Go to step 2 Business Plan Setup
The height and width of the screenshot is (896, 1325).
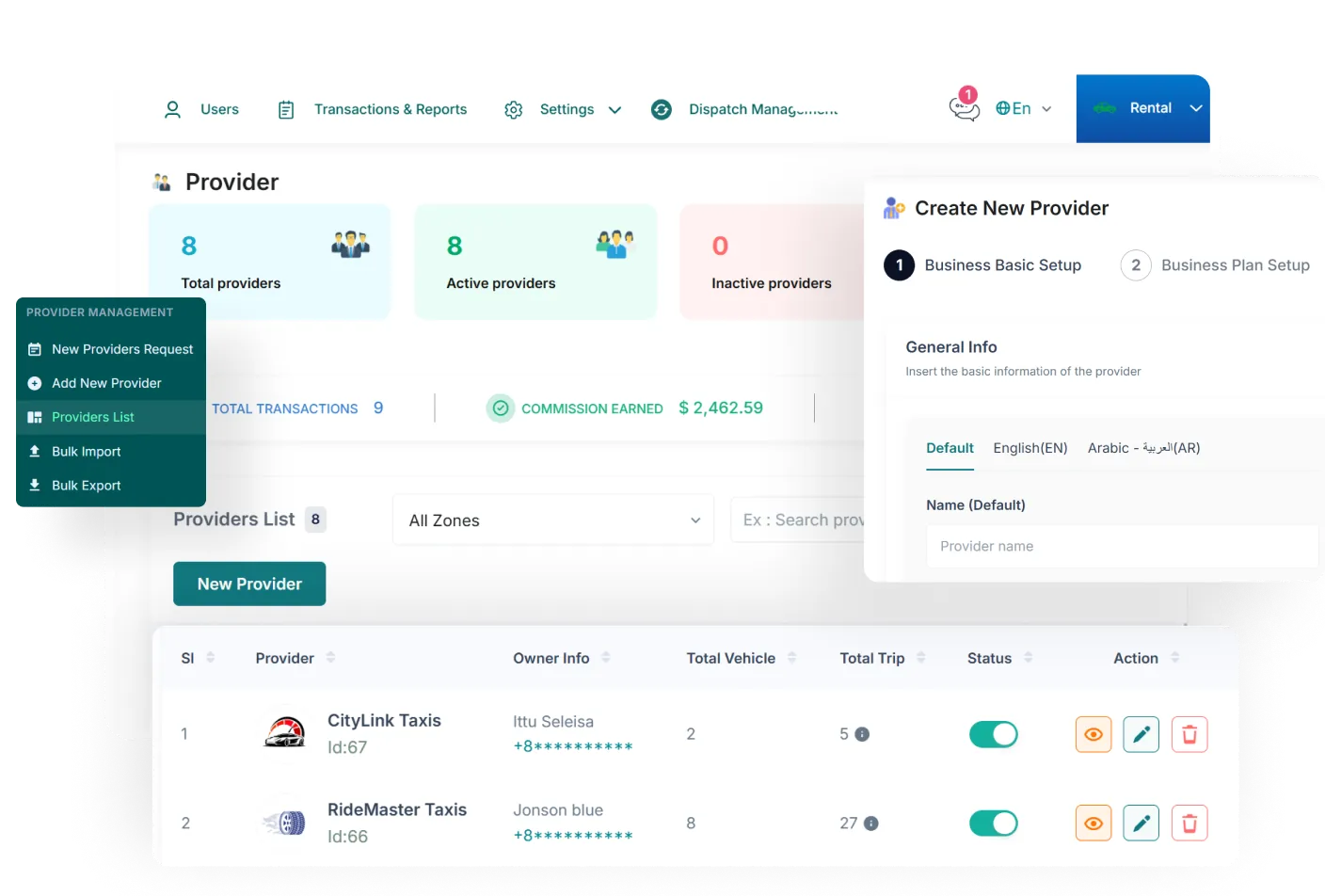coord(1215,265)
